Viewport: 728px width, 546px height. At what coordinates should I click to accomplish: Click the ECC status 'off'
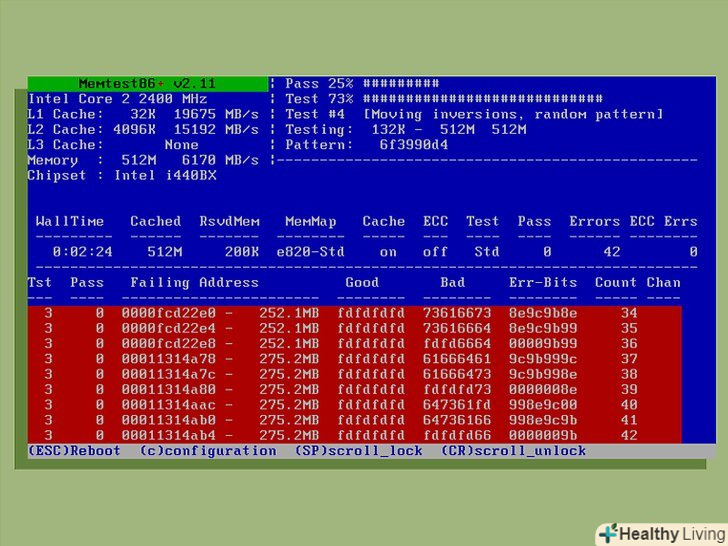[435, 252]
